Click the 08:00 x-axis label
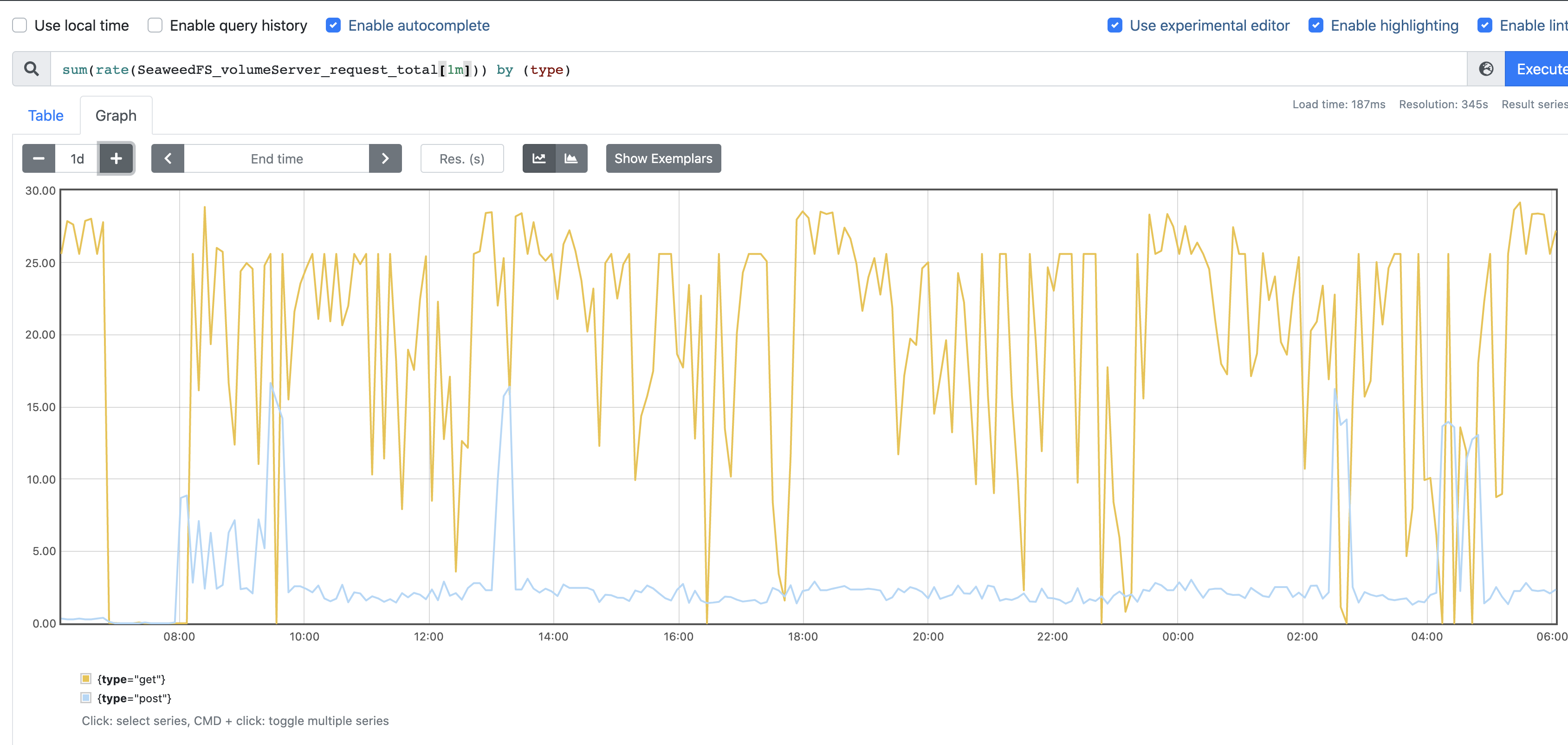This screenshot has width=1568, height=745. click(179, 637)
